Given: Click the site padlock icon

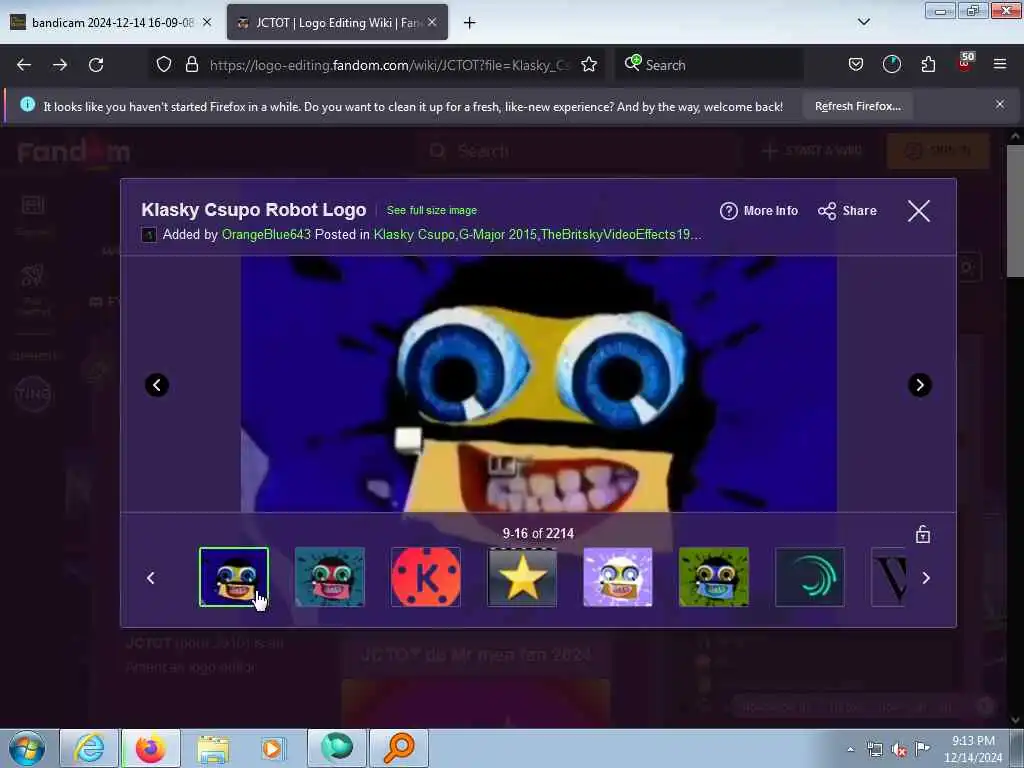Looking at the screenshot, I should click(x=191, y=64).
